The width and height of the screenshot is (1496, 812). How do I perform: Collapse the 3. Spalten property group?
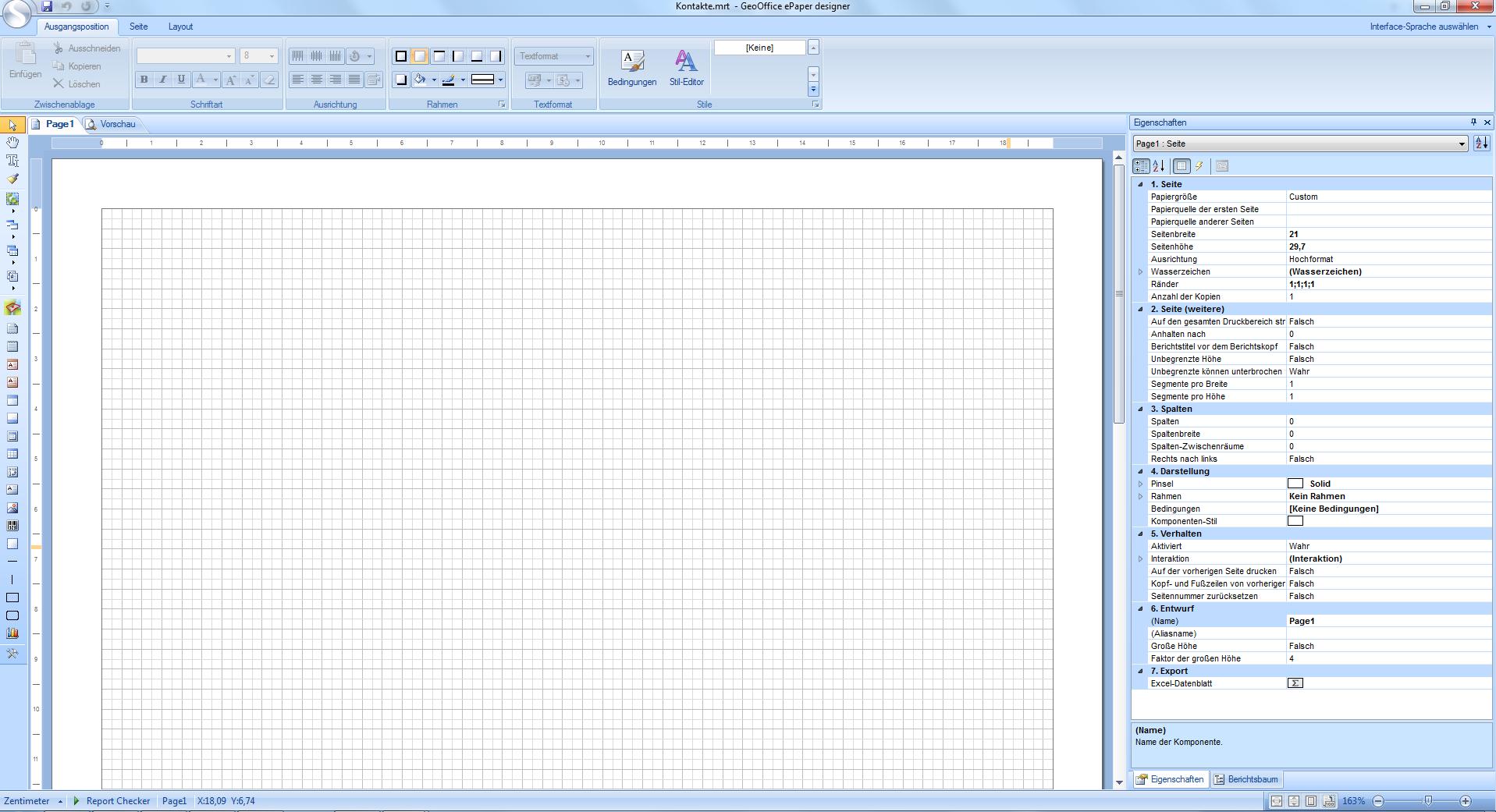[1140, 409]
